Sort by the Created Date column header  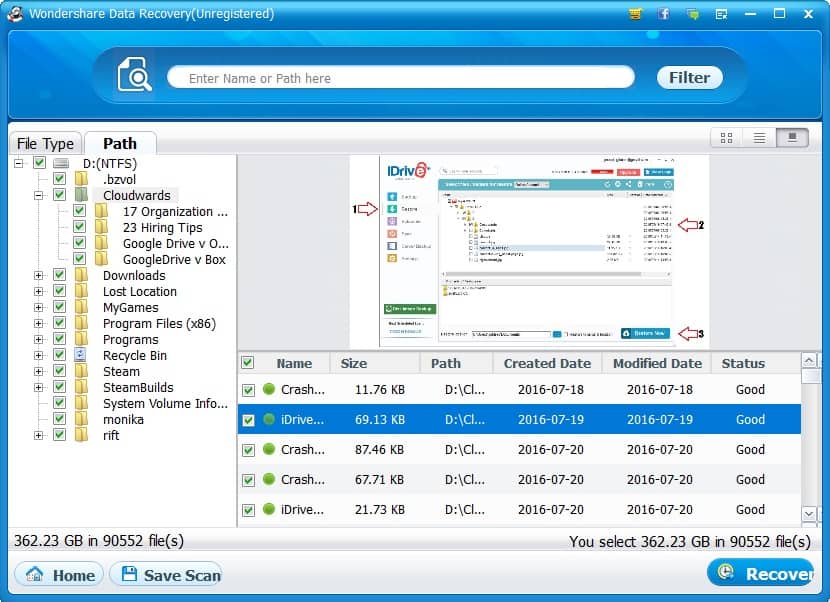coord(547,363)
